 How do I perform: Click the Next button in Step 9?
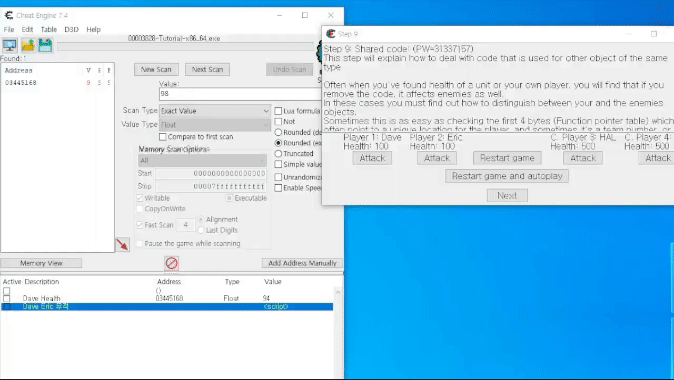(x=507, y=196)
